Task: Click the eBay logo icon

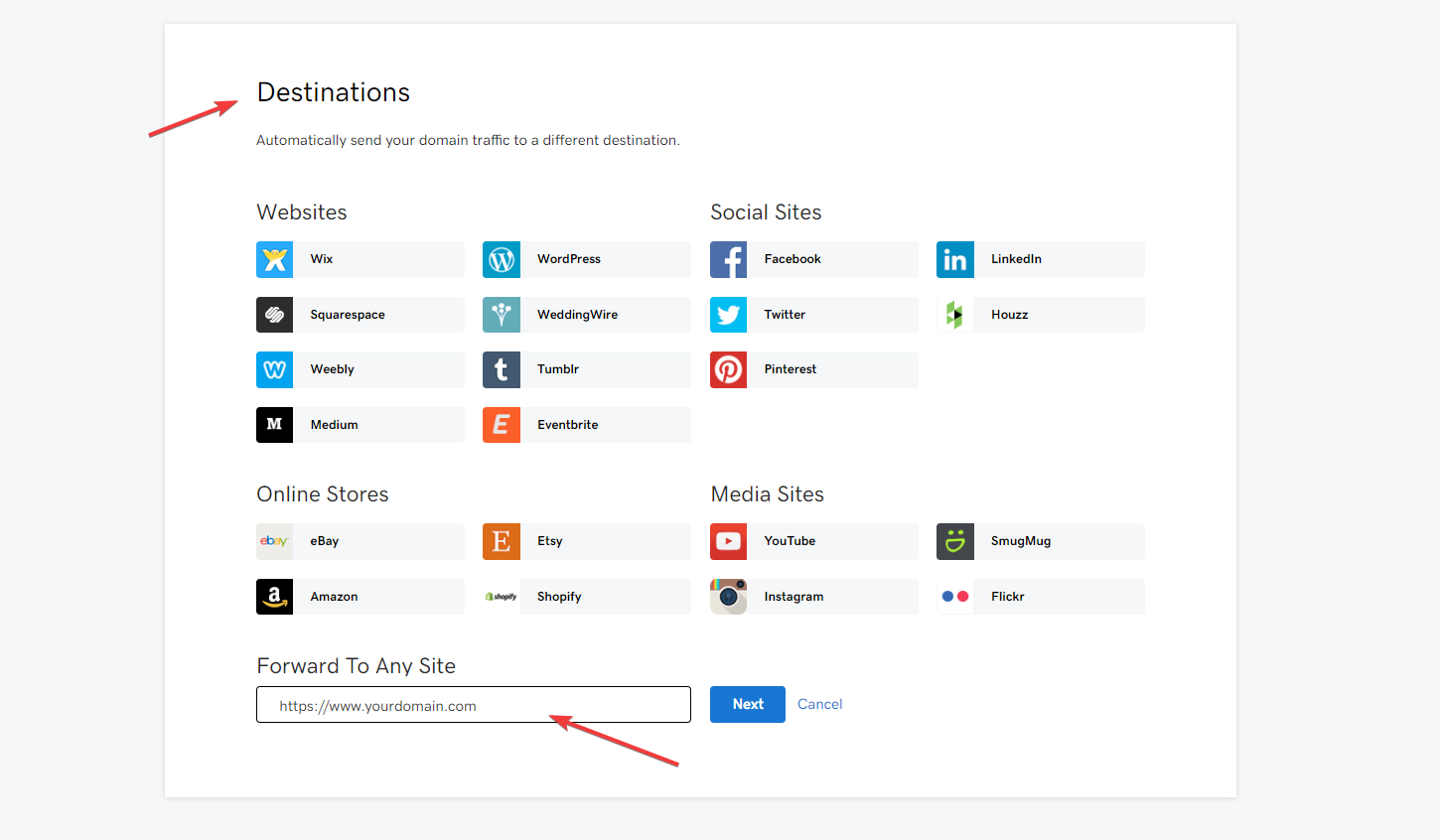Action: [274, 541]
